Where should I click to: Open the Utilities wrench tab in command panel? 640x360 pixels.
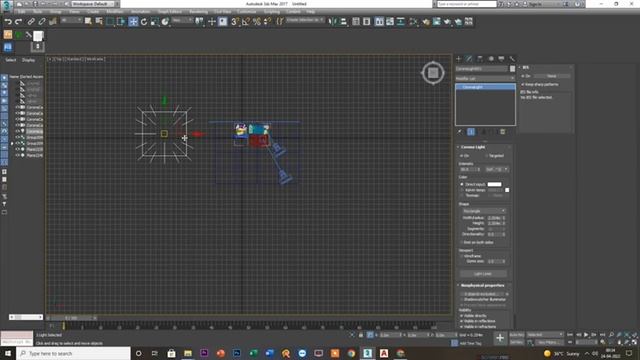point(512,59)
